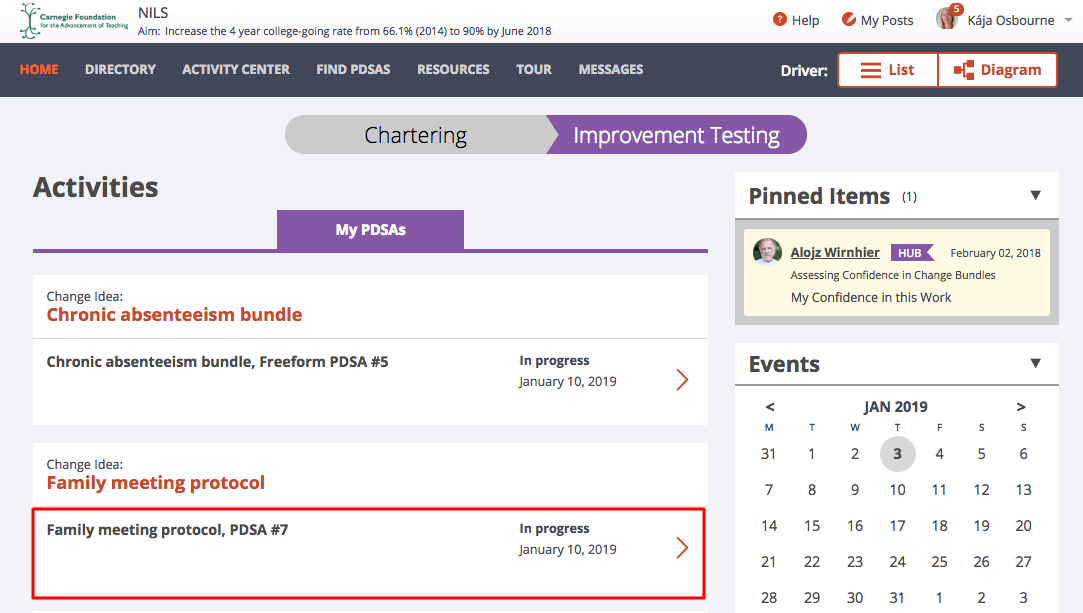Go to previous month in calendar
Image resolution: width=1083 pixels, height=613 pixels.
point(769,407)
